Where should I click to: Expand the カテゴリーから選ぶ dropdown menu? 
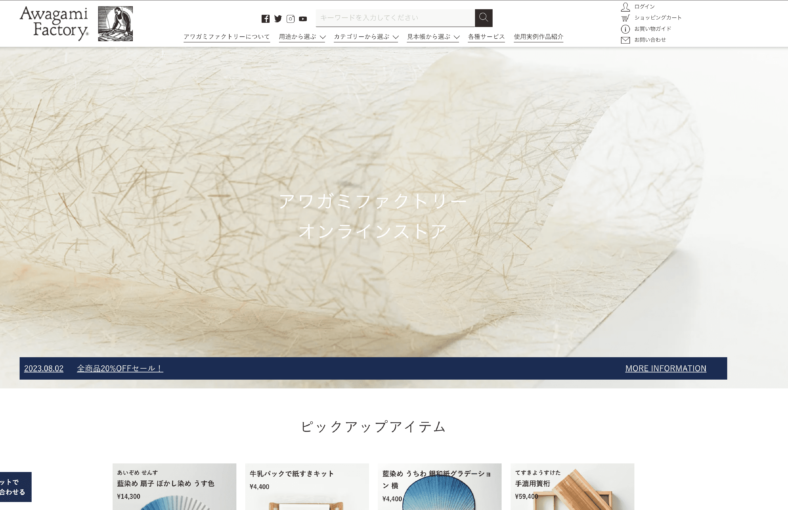[366, 37]
